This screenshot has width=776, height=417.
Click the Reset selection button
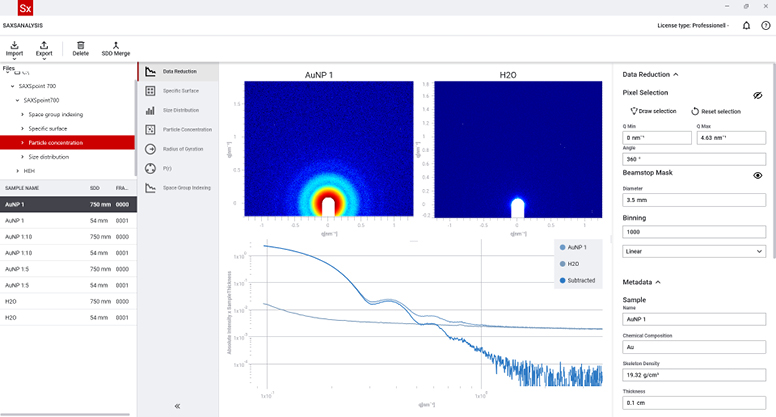pyautogui.click(x=716, y=111)
